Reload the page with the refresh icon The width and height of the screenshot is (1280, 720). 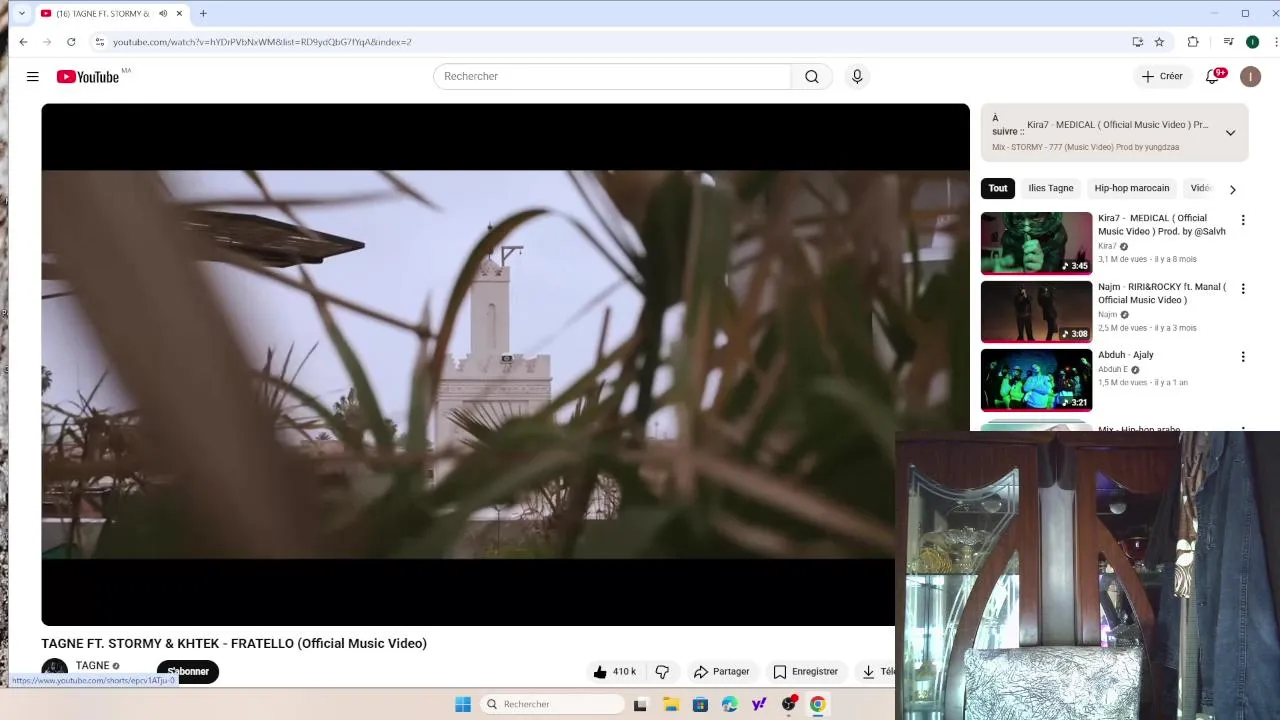(x=71, y=42)
